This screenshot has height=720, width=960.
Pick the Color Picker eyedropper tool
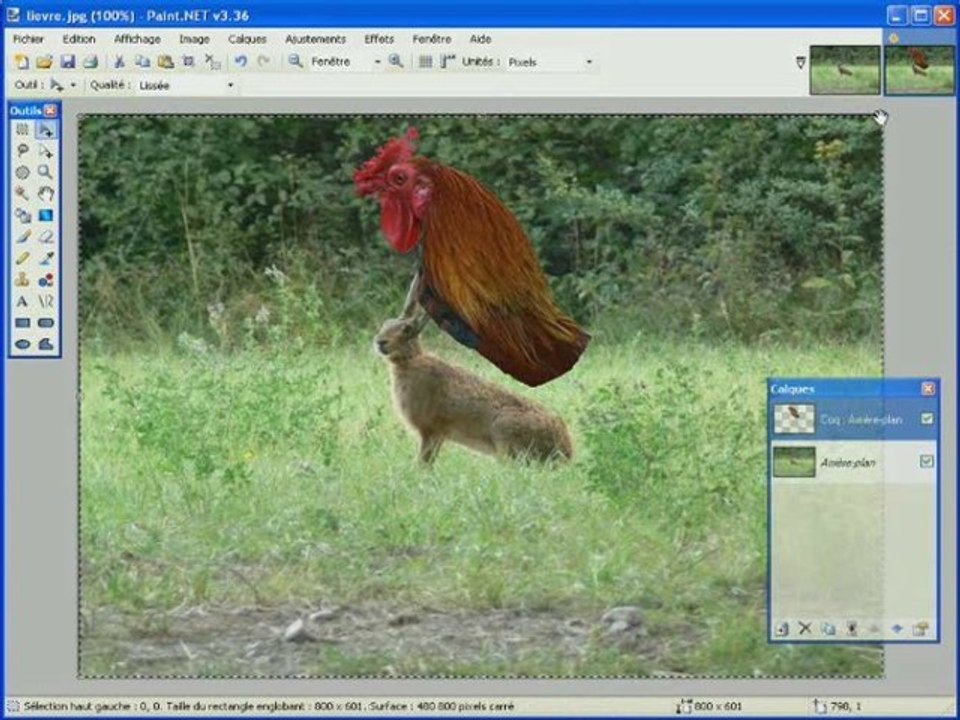coord(46,258)
